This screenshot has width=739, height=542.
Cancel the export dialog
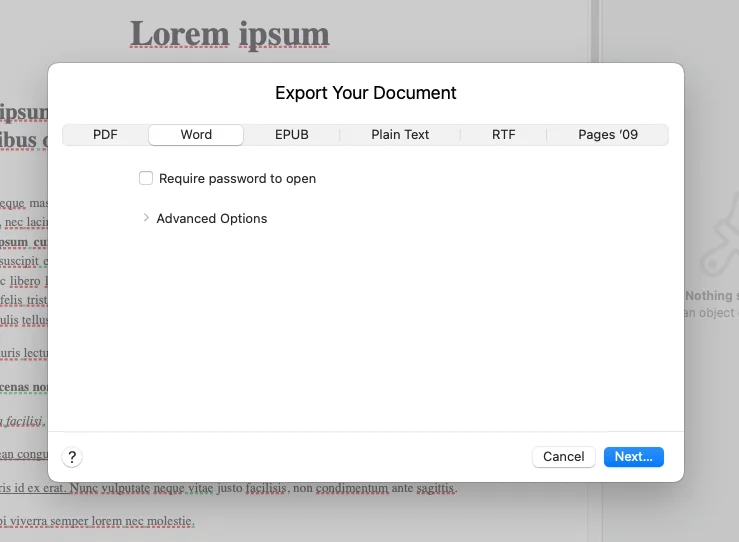(x=564, y=457)
